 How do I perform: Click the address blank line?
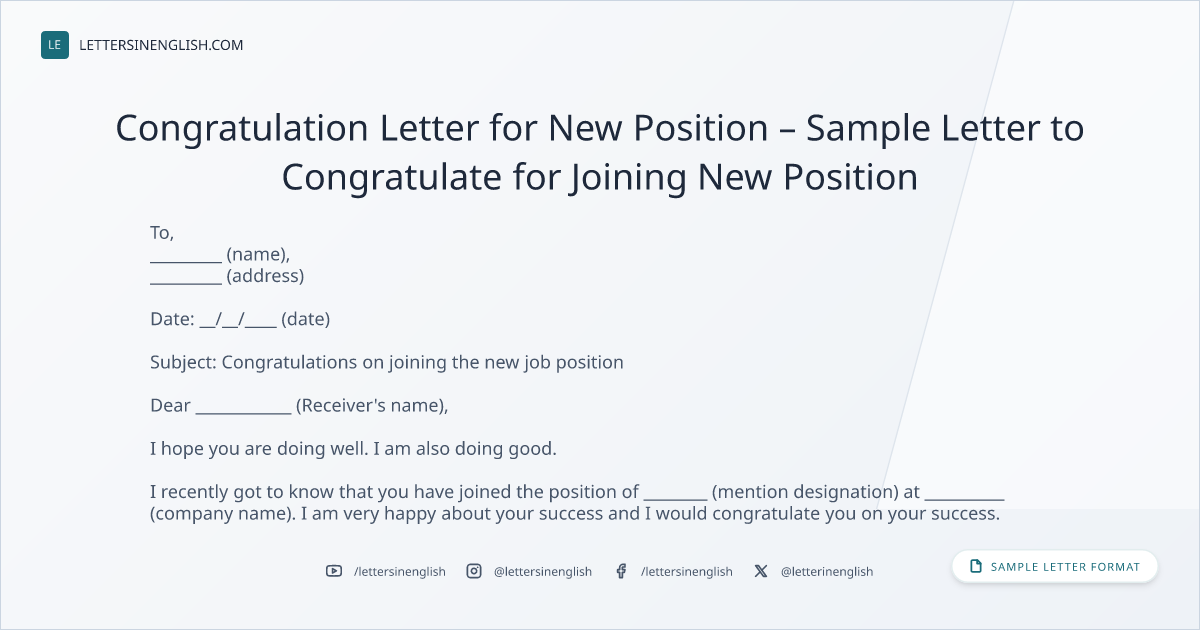[186, 276]
